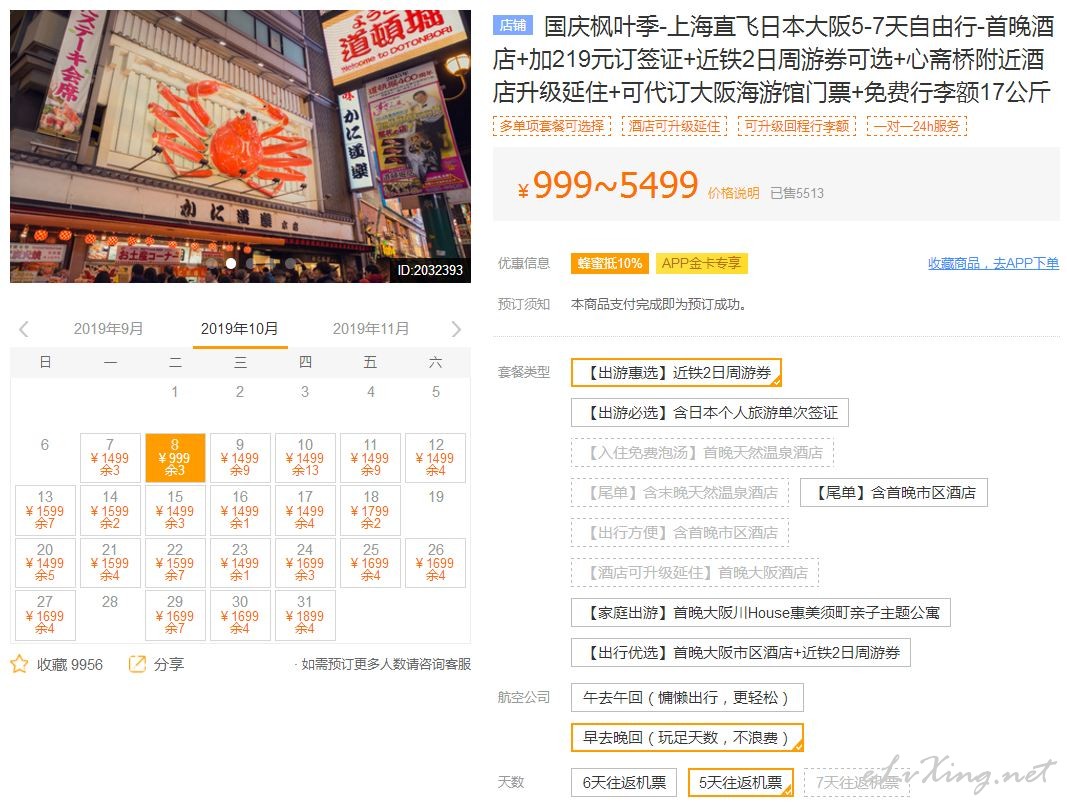Pick October 15 departure date
Screen dimensions: 1067x807
pos(175,510)
